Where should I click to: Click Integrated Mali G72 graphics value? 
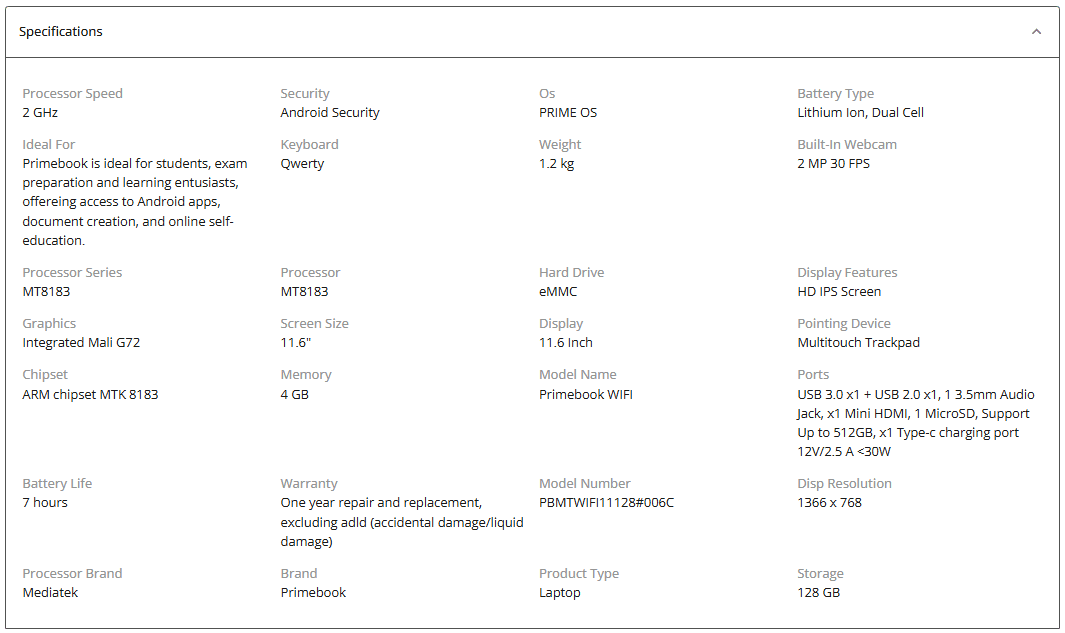pyautogui.click(x=81, y=342)
